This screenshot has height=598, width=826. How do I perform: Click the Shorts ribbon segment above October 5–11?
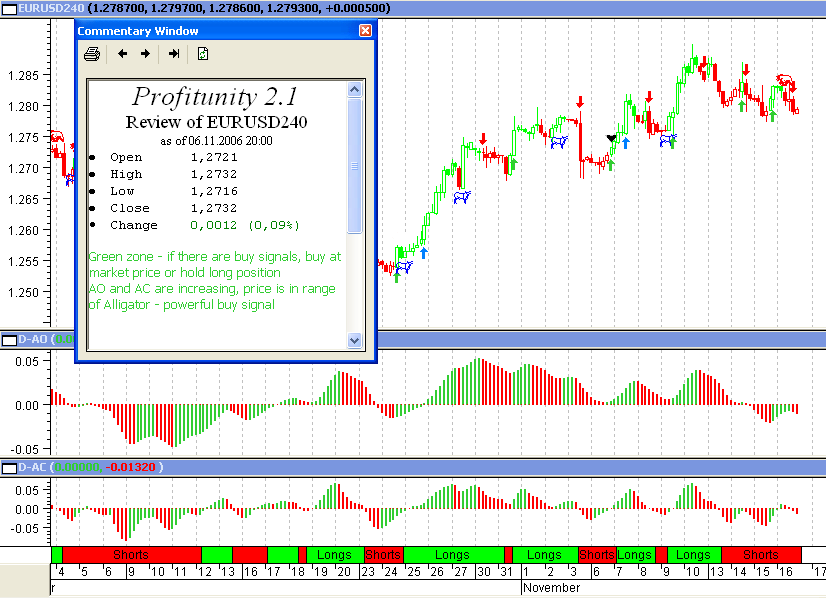132,555
